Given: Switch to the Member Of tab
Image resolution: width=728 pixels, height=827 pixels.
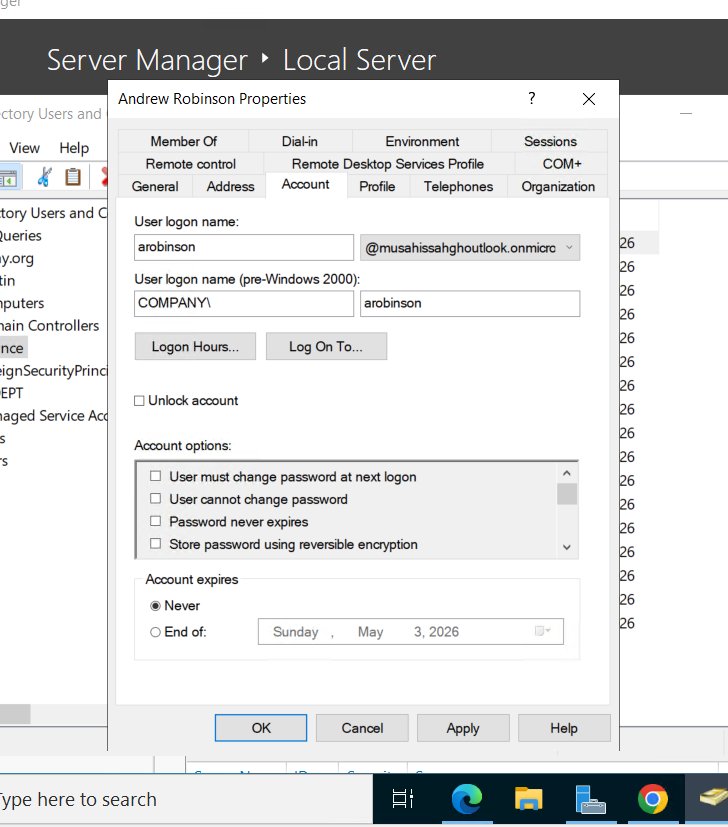Looking at the screenshot, I should (184, 141).
